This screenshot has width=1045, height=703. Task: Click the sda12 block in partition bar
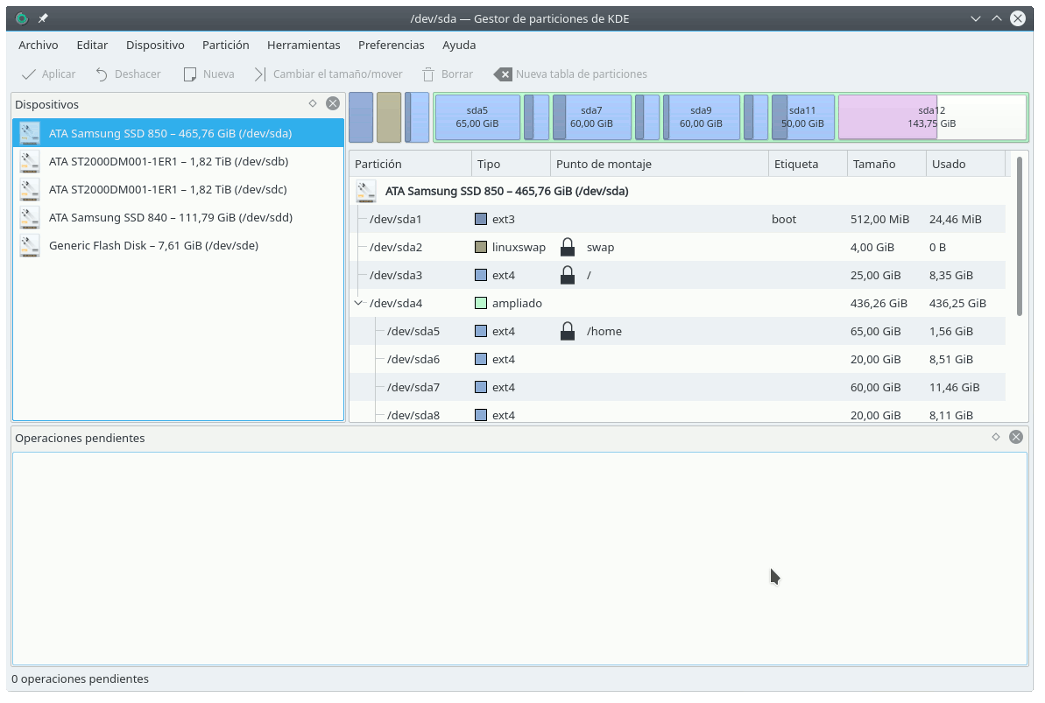click(932, 117)
